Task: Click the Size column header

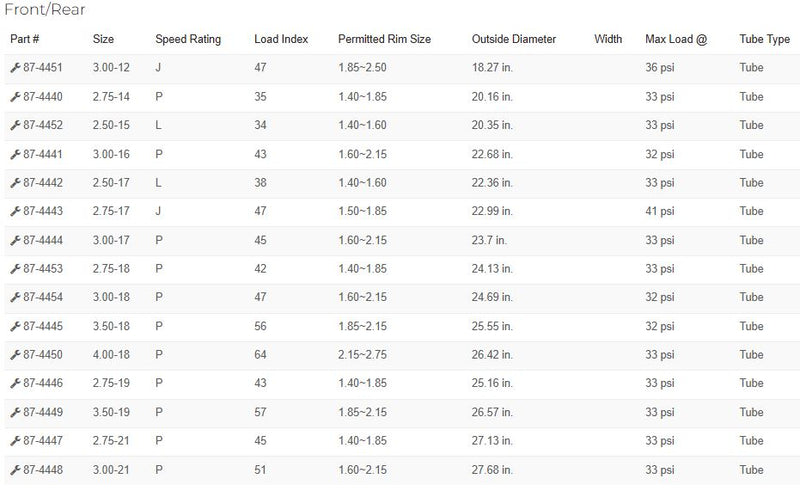Action: tap(103, 39)
